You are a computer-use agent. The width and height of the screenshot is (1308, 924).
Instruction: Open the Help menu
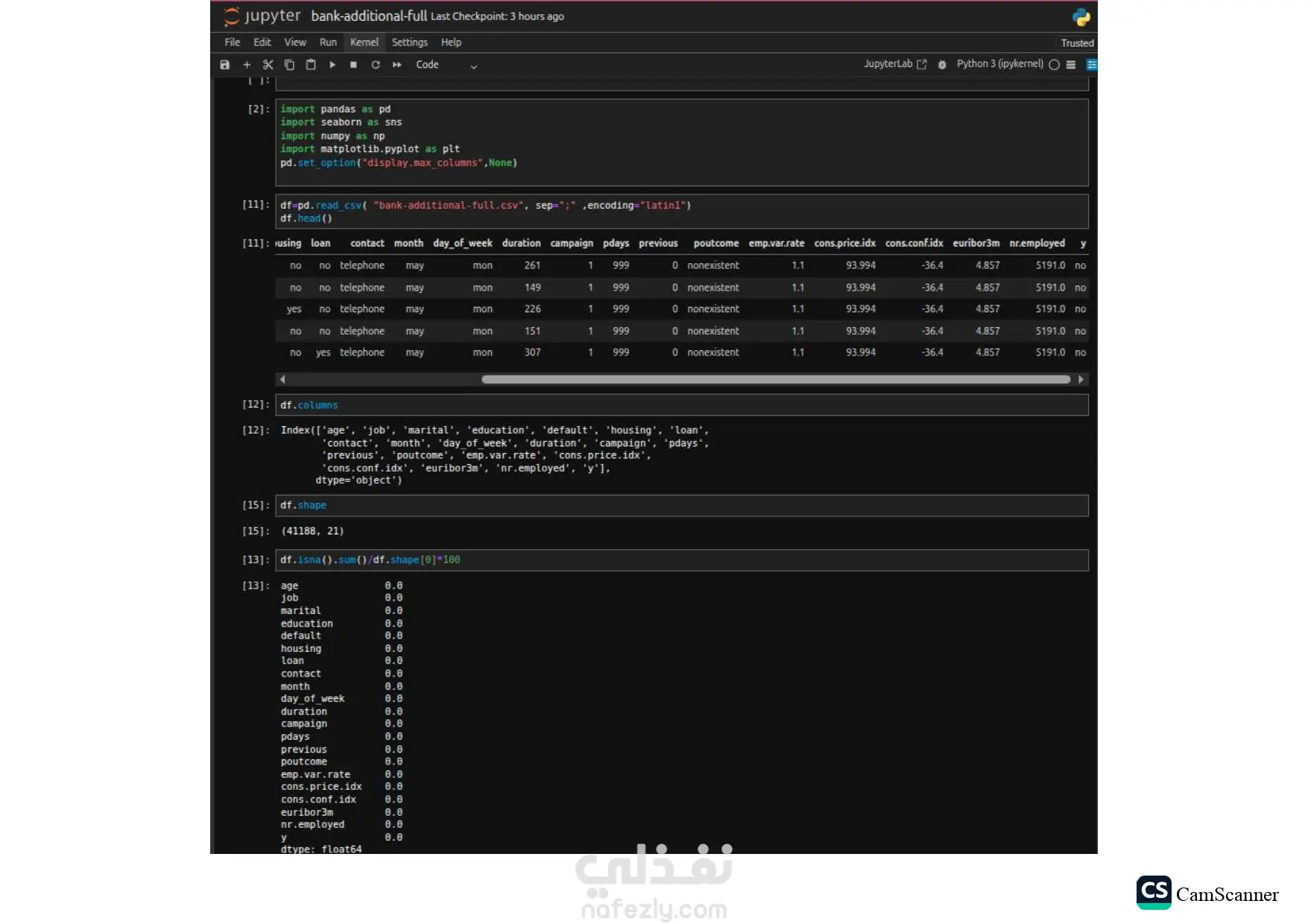pos(451,42)
